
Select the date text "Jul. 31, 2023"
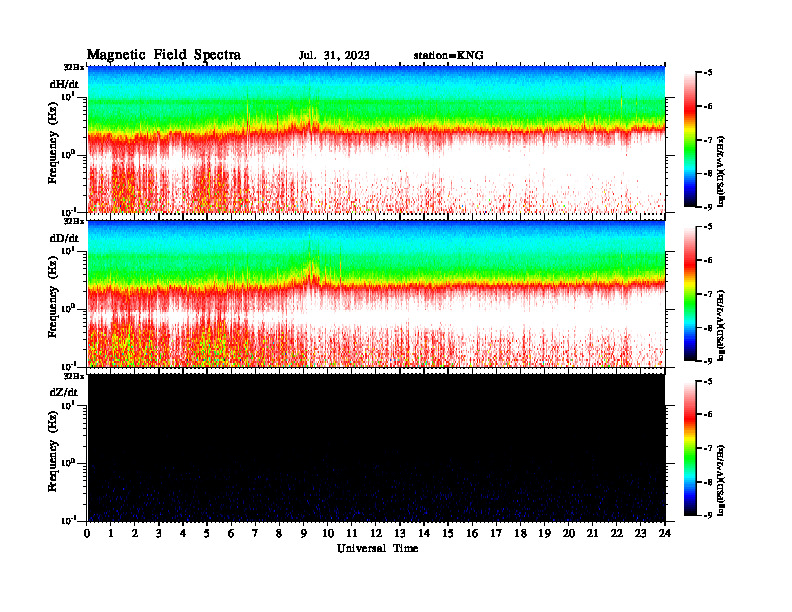[334, 56]
